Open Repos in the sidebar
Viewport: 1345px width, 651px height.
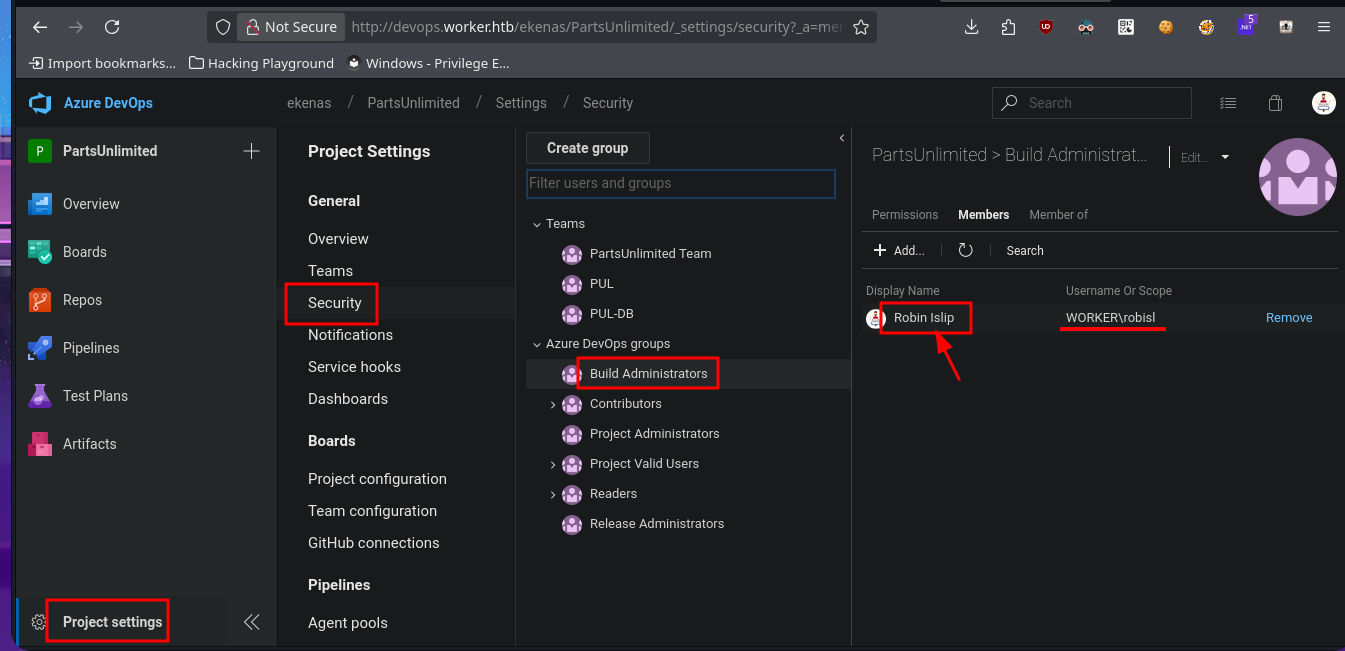tap(82, 300)
